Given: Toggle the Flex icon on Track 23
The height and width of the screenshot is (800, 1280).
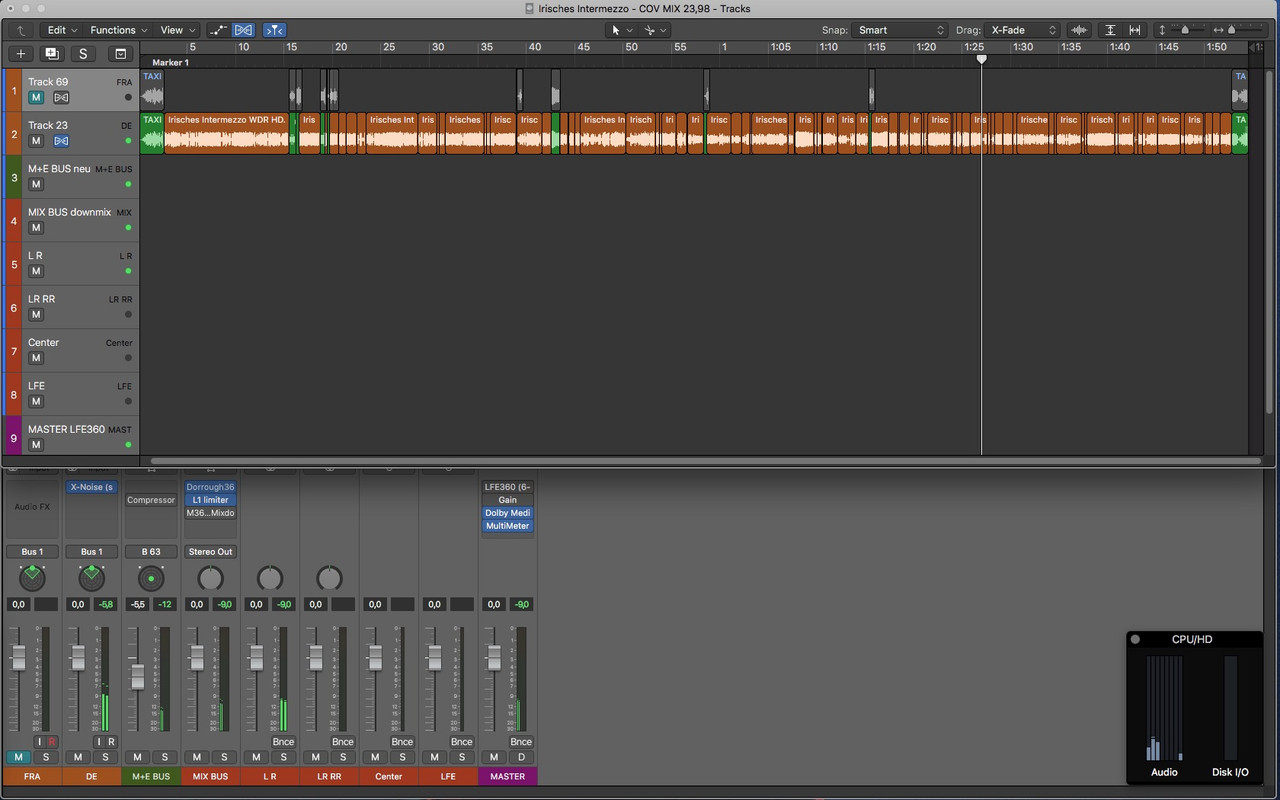Looking at the screenshot, I should pyautogui.click(x=61, y=141).
